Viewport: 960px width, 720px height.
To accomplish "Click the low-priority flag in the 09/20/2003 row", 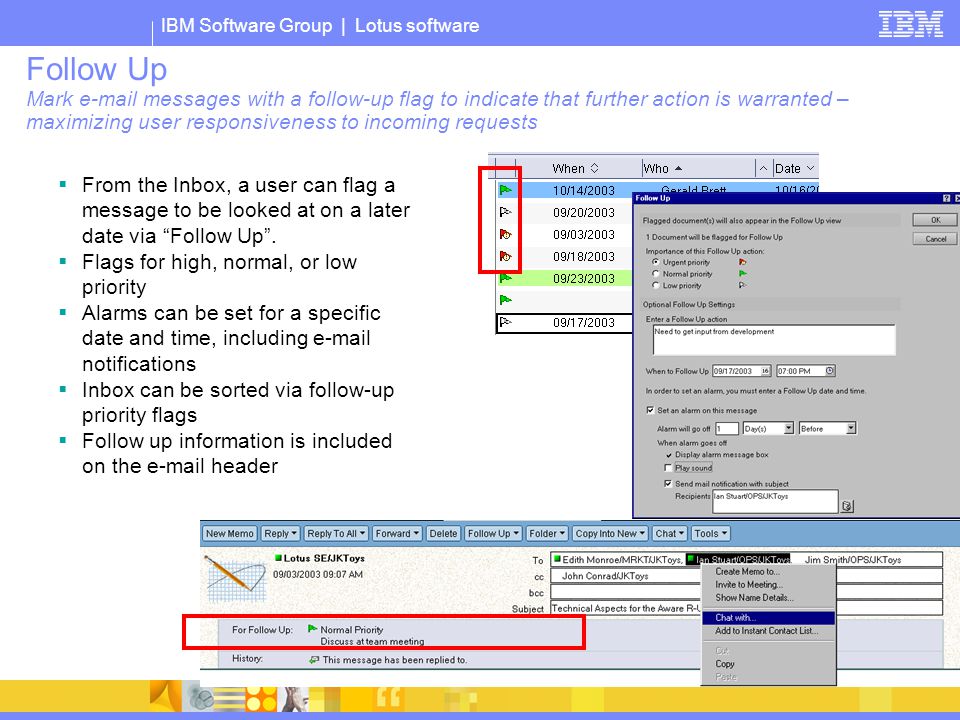I will [x=505, y=212].
